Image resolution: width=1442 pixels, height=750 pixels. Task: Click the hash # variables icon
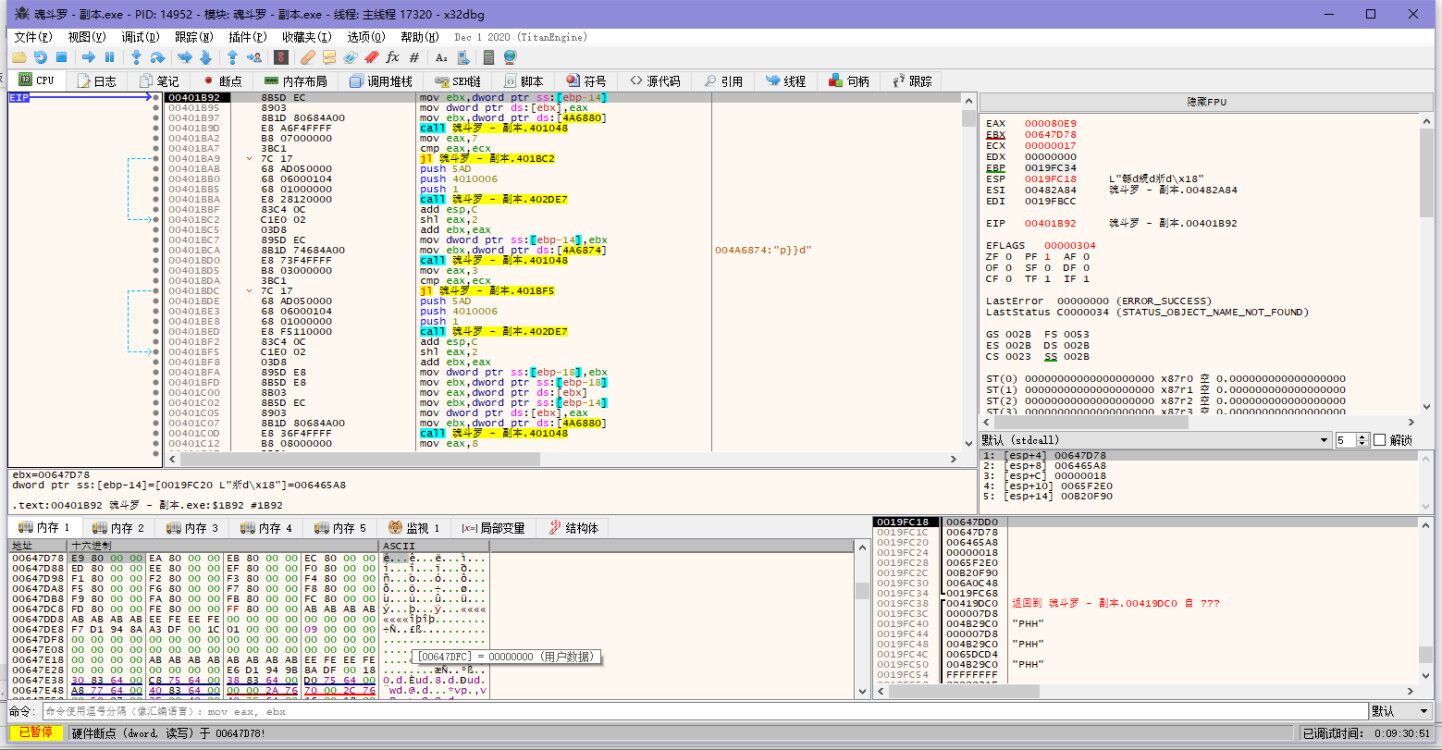(414, 57)
